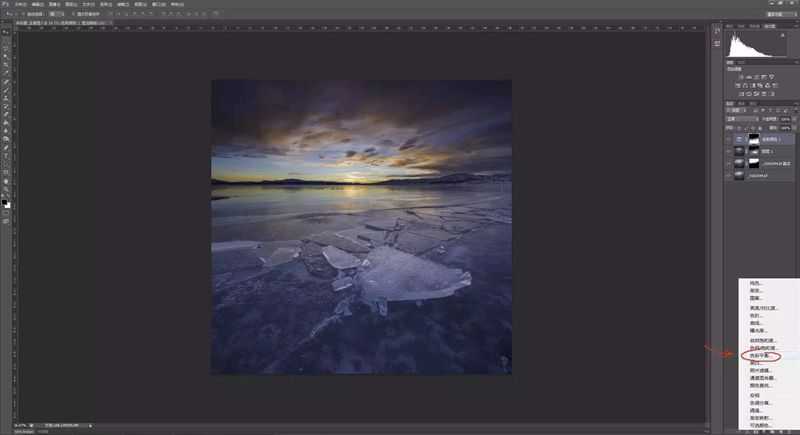Select the Zoom magnifier tool
The image size is (800, 435).
[x=6, y=190]
